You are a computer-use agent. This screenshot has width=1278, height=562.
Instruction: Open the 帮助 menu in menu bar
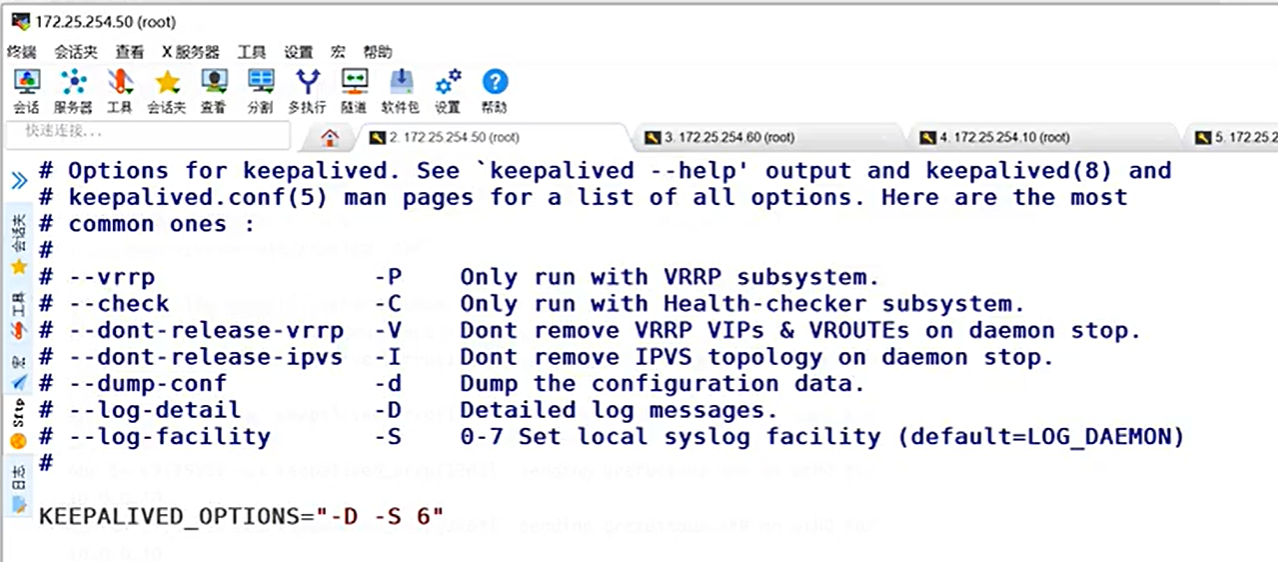coord(377,52)
